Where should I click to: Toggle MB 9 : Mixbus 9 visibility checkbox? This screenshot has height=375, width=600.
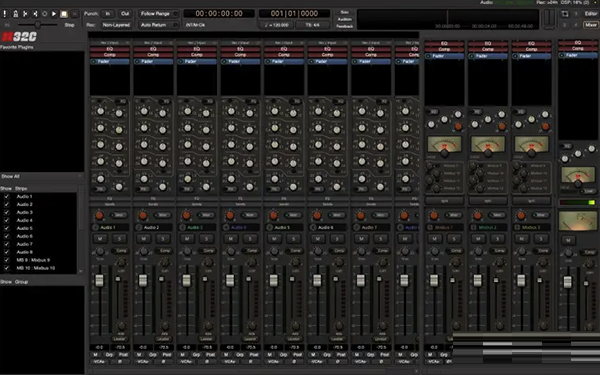[7, 260]
